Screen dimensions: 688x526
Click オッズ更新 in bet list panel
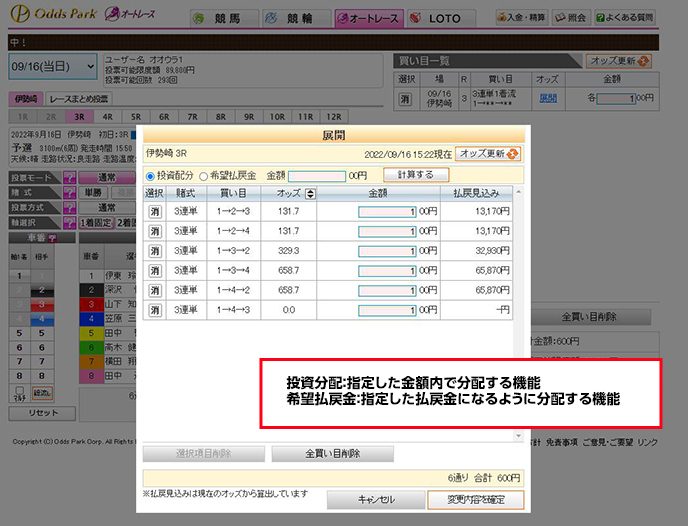(x=619, y=61)
